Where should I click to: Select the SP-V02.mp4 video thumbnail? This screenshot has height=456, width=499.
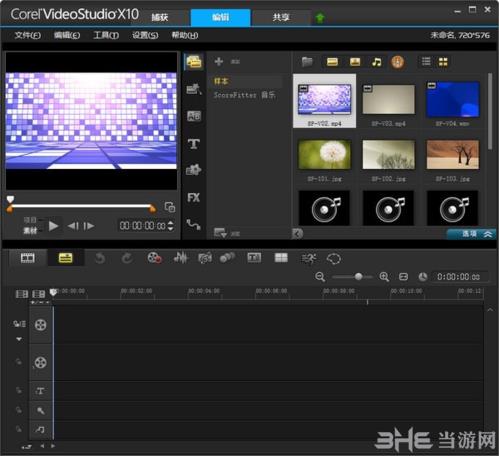click(324, 101)
